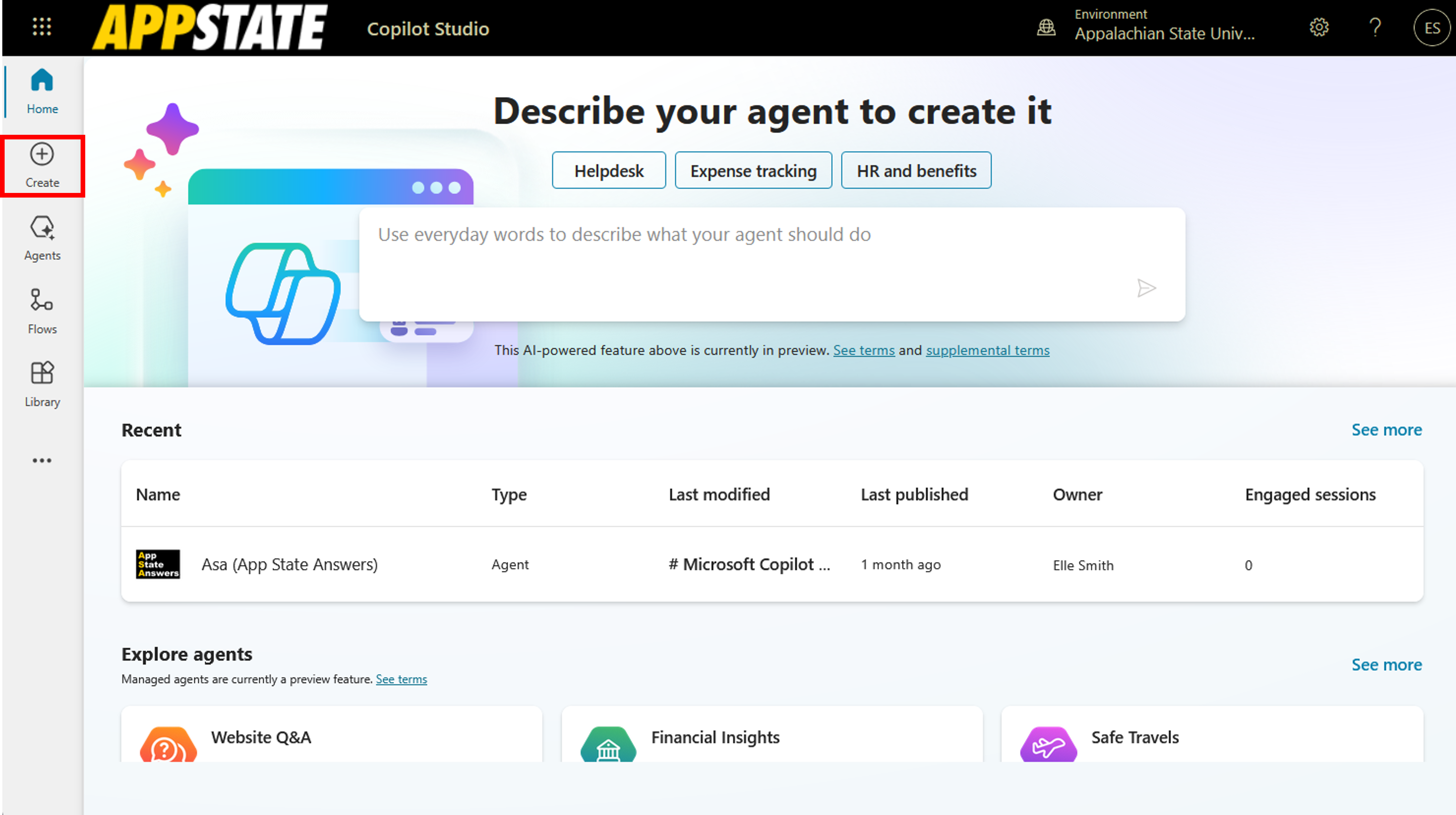Open the app launcher waffle icon
This screenshot has width=1456, height=815.
pos(42,26)
